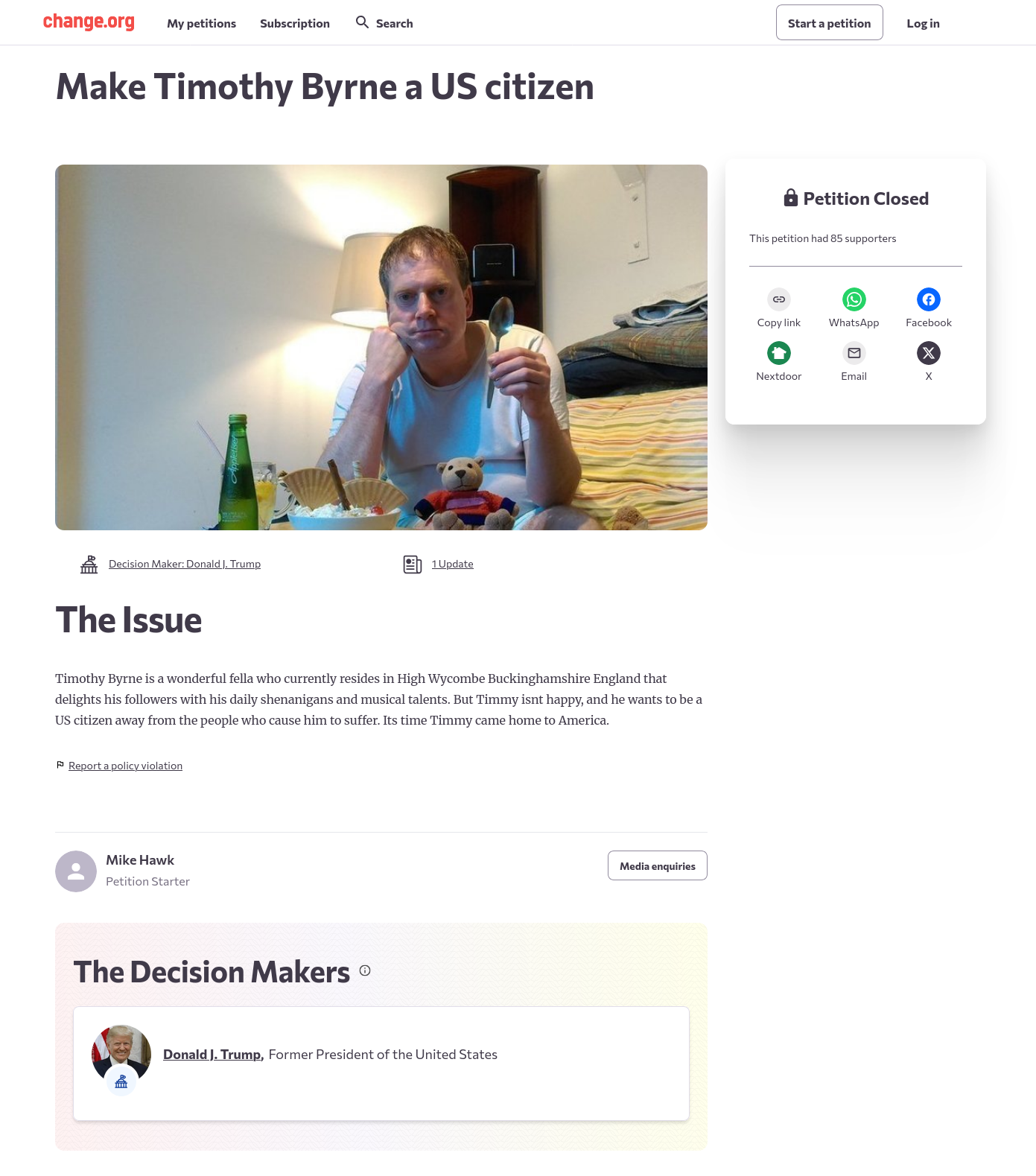Open My petitions menu item
This screenshot has width=1036, height=1176.
(x=202, y=23)
